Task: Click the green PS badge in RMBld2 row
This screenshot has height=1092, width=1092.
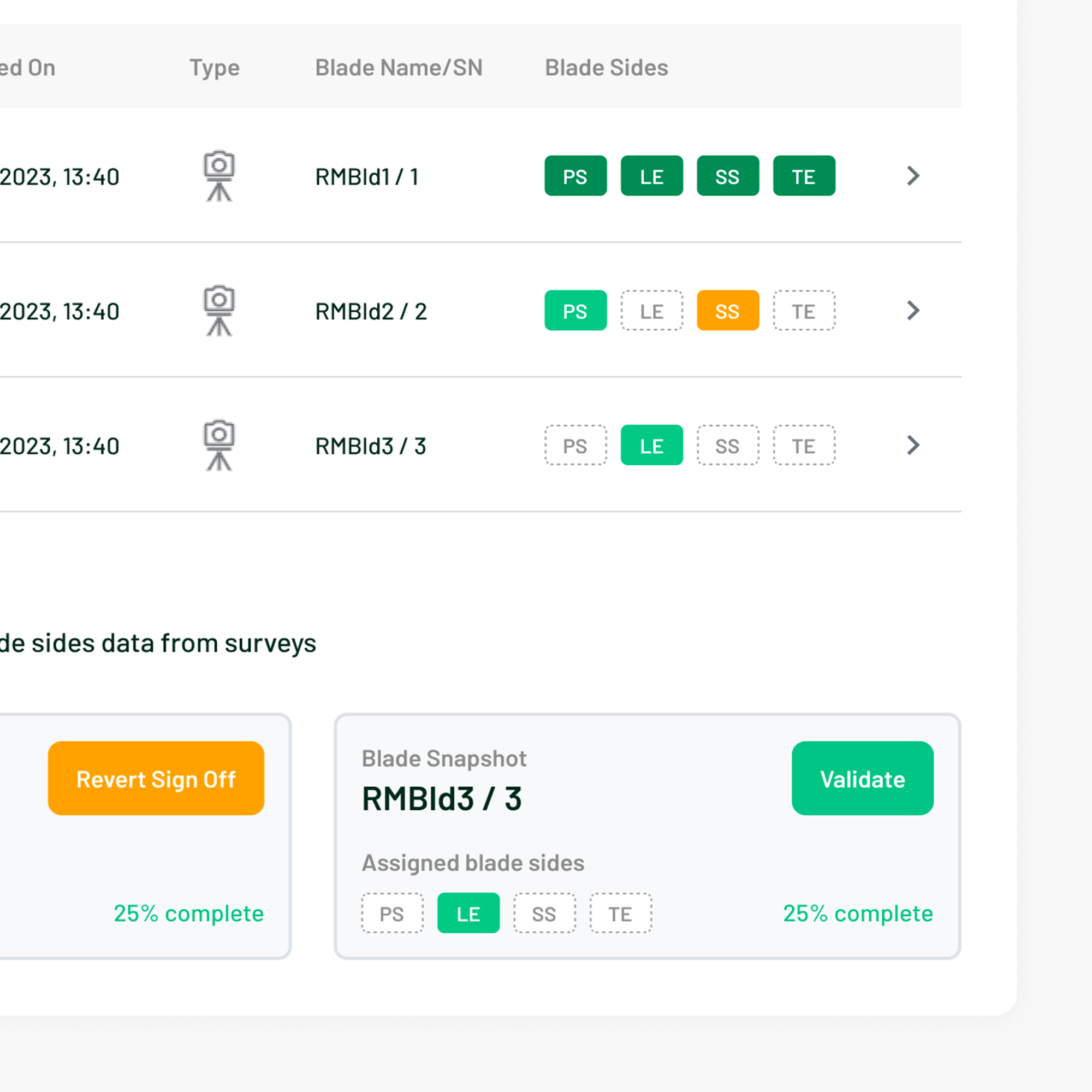Action: point(575,310)
